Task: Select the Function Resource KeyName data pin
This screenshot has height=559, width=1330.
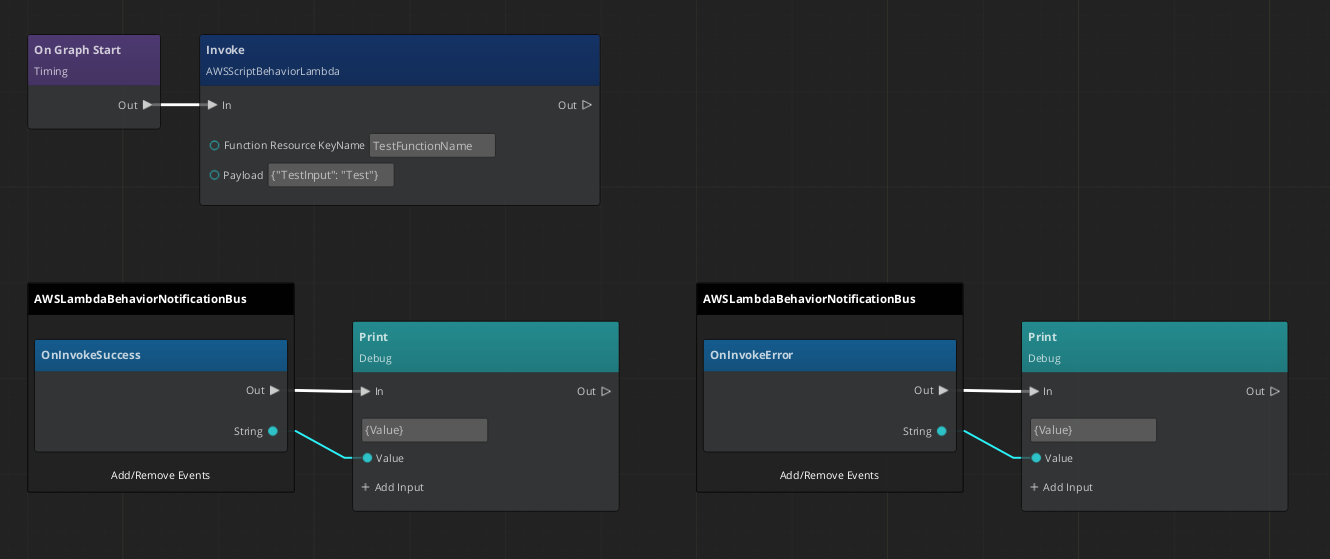Action: (x=214, y=146)
